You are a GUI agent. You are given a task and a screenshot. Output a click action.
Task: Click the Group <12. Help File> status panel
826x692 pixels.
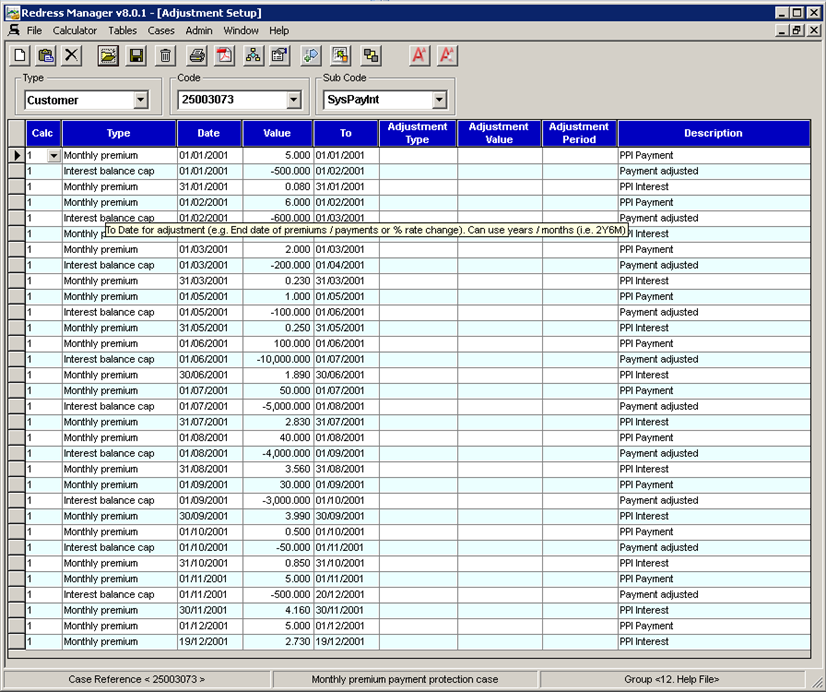click(x=672, y=679)
